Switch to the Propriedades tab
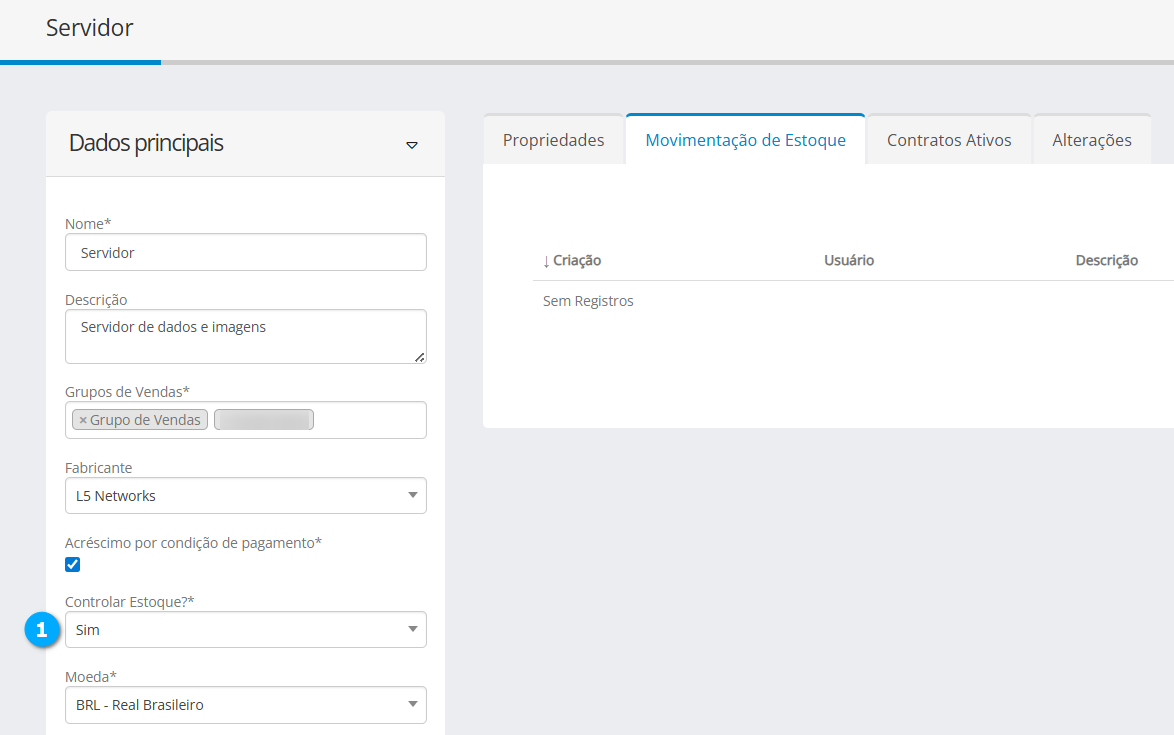 553,140
